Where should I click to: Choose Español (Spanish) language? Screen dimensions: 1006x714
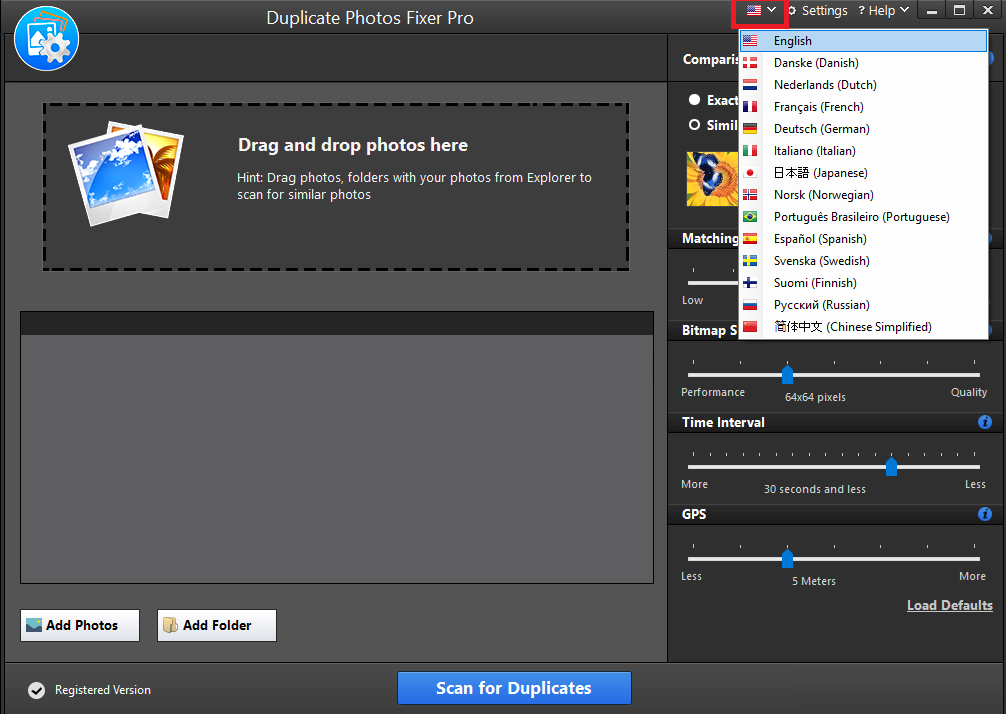tap(863, 239)
